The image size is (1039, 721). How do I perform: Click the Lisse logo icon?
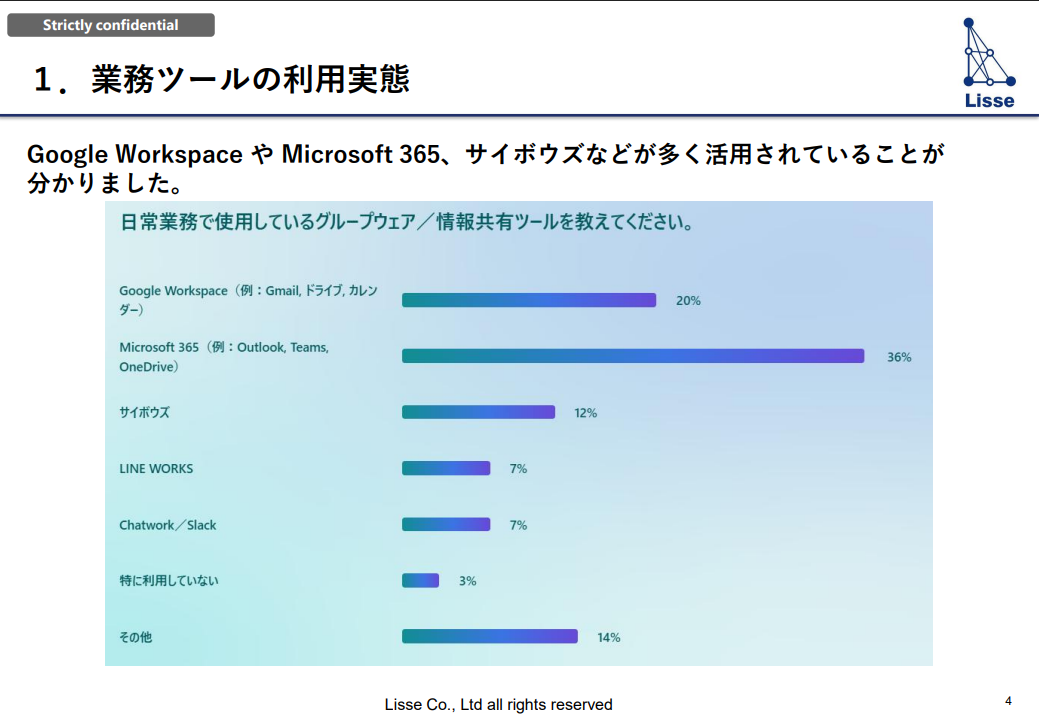pos(988,62)
